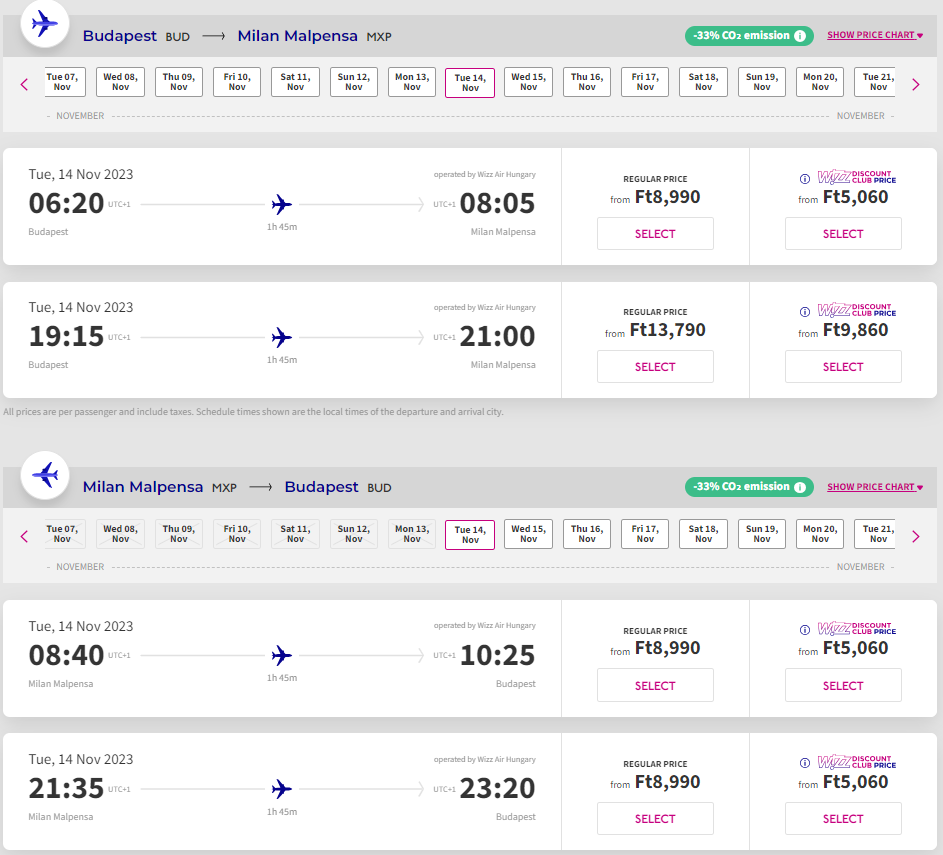
Task: Pick Thu 16 Nov return date
Action: click(x=587, y=534)
